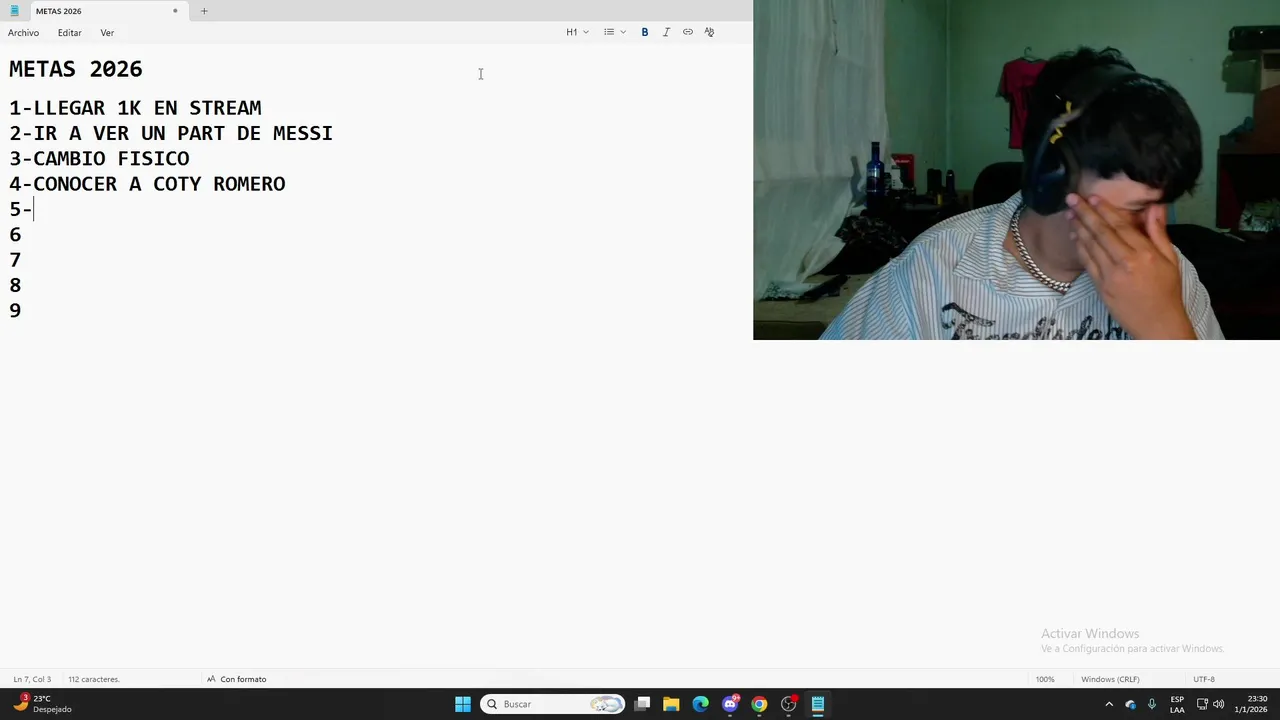Open OBS Studio from the taskbar
Screen dimensions: 1280x720
tap(789, 704)
